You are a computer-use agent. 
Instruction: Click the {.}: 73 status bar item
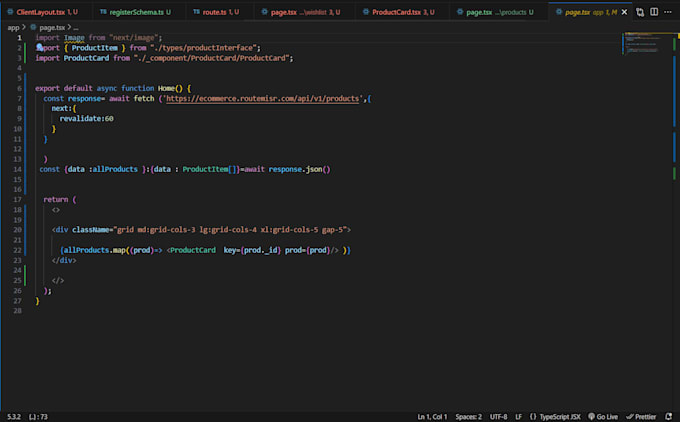39,417
